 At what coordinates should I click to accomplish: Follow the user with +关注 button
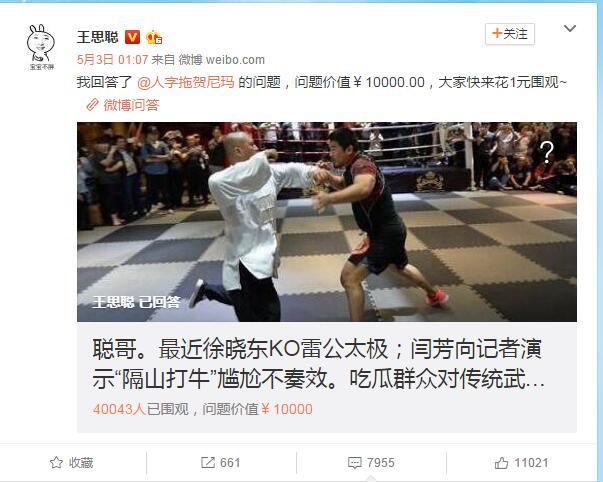(510, 34)
